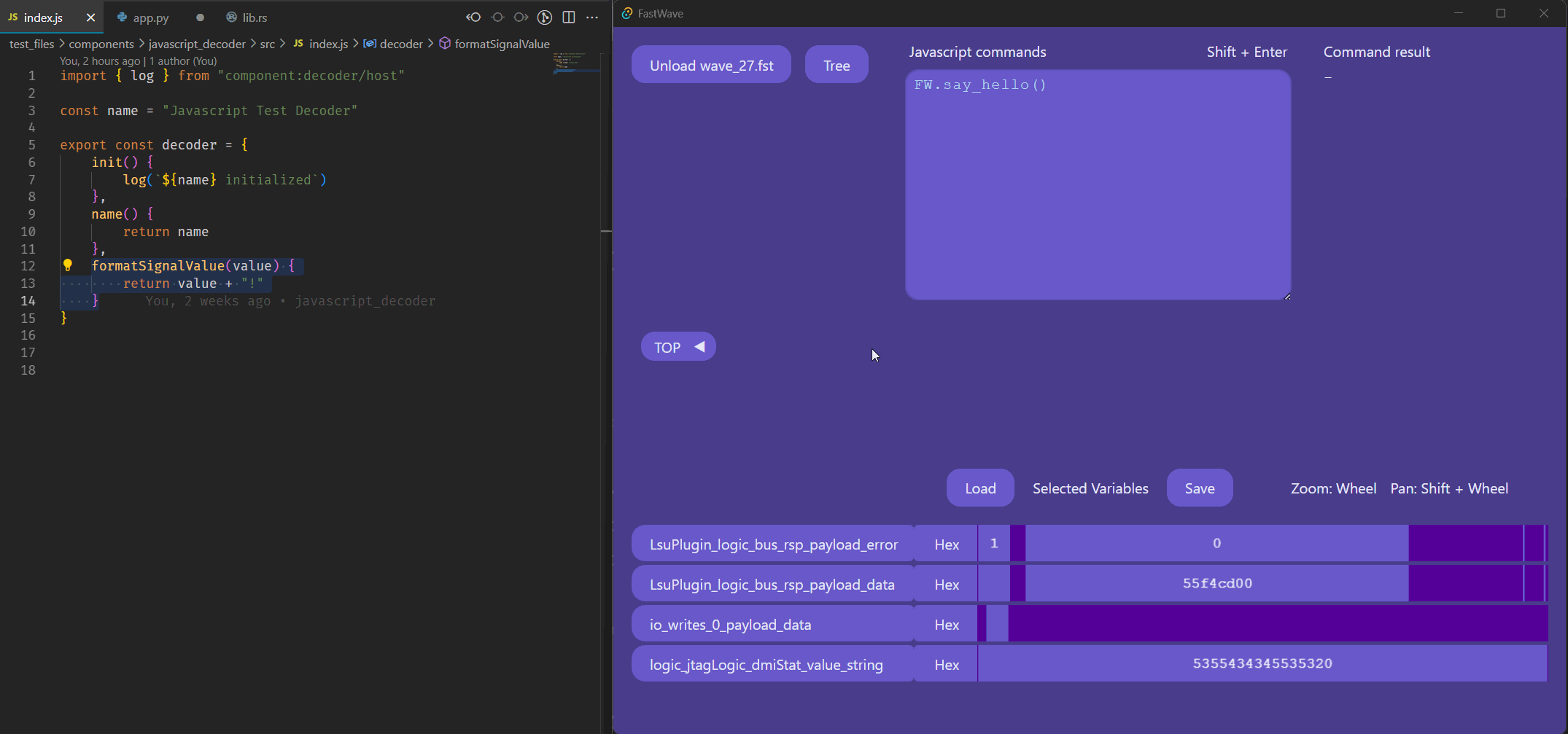This screenshot has width=1568, height=734.
Task: Toggle Hex format for LsuPlugin_logic_bus_rsp_payload_error
Action: tap(947, 544)
